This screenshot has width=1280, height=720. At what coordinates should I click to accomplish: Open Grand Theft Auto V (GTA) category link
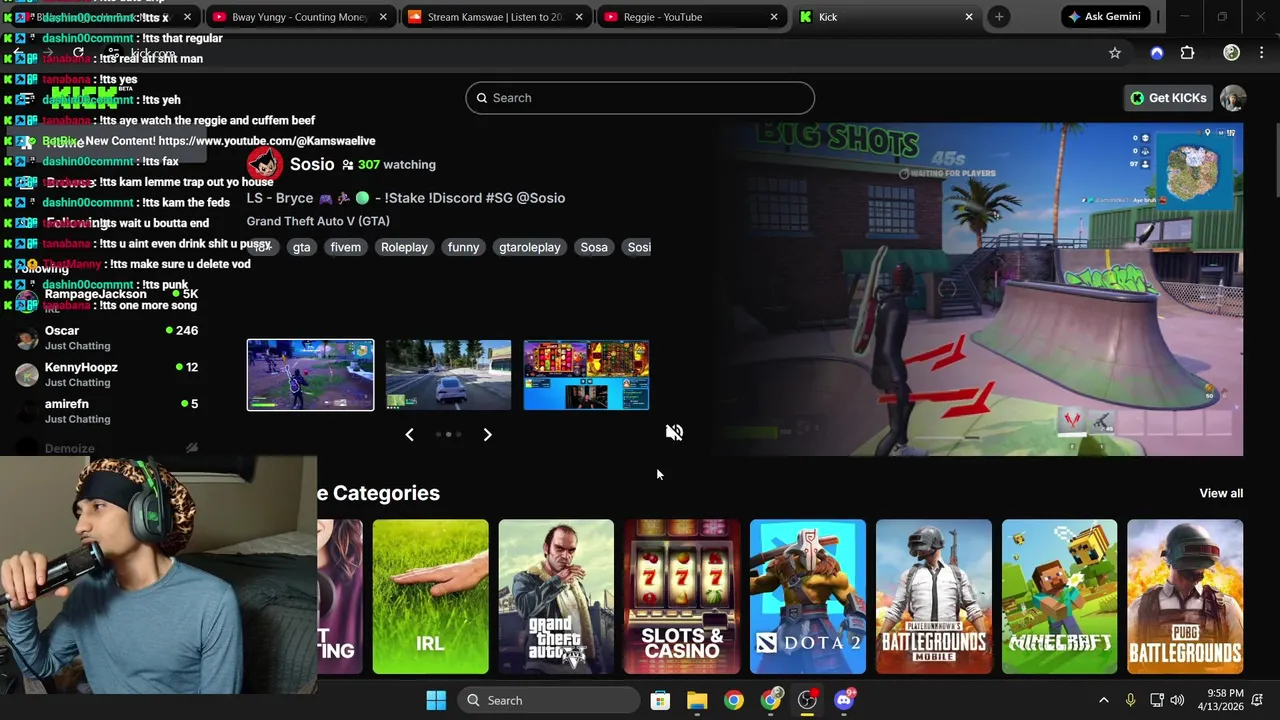point(318,221)
